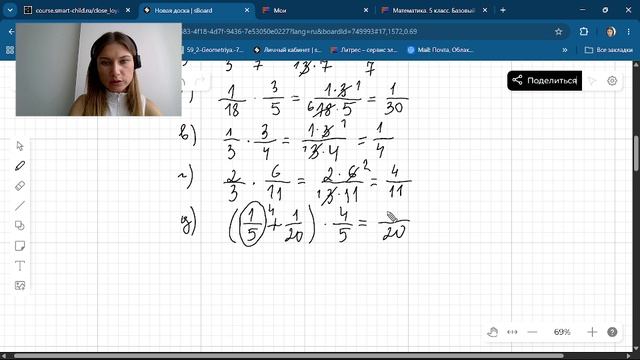
Task: Select the Pen drawing tool
Action: tap(20, 166)
